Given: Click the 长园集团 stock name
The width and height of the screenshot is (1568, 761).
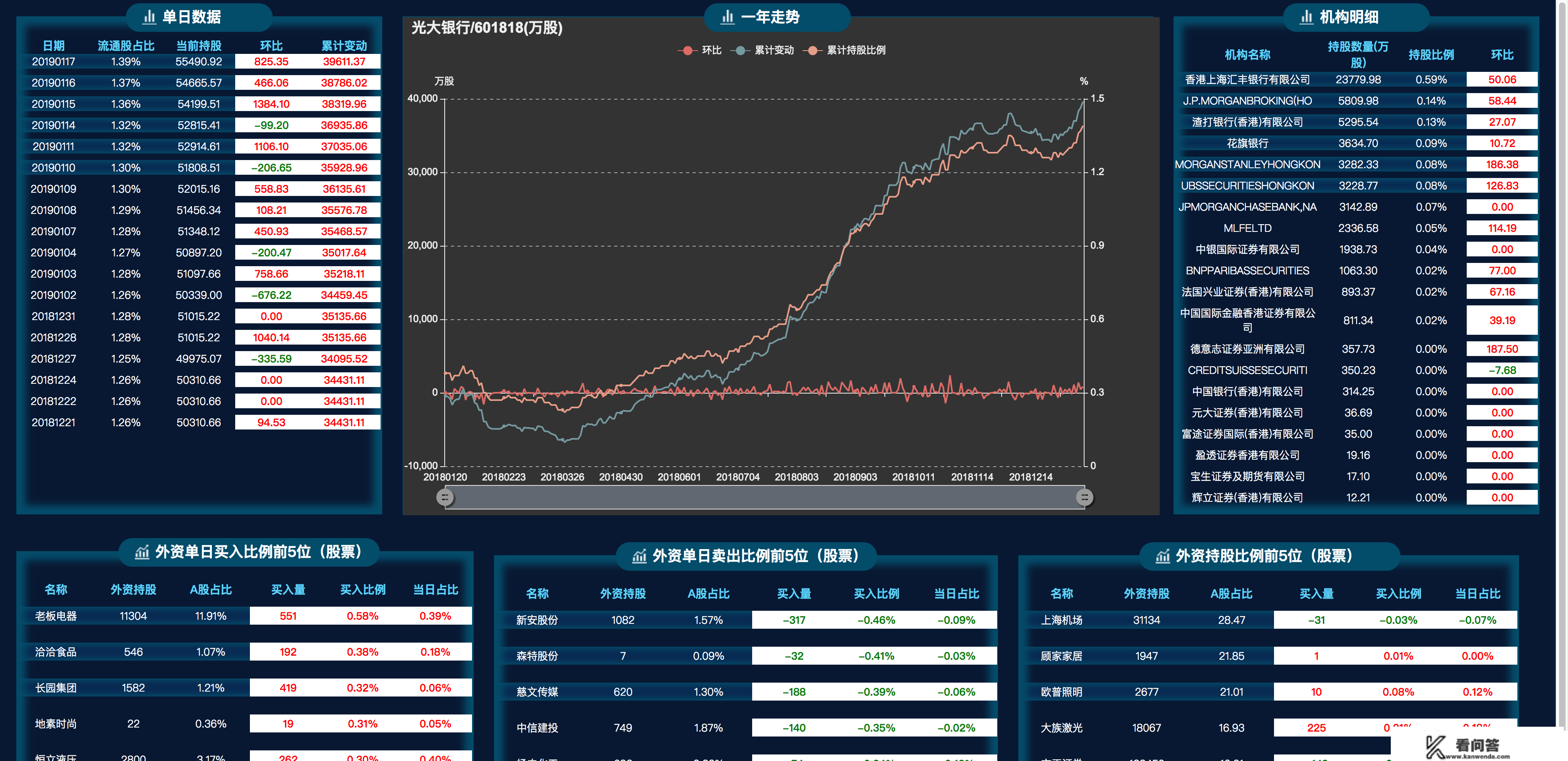Looking at the screenshot, I should [x=56, y=688].
